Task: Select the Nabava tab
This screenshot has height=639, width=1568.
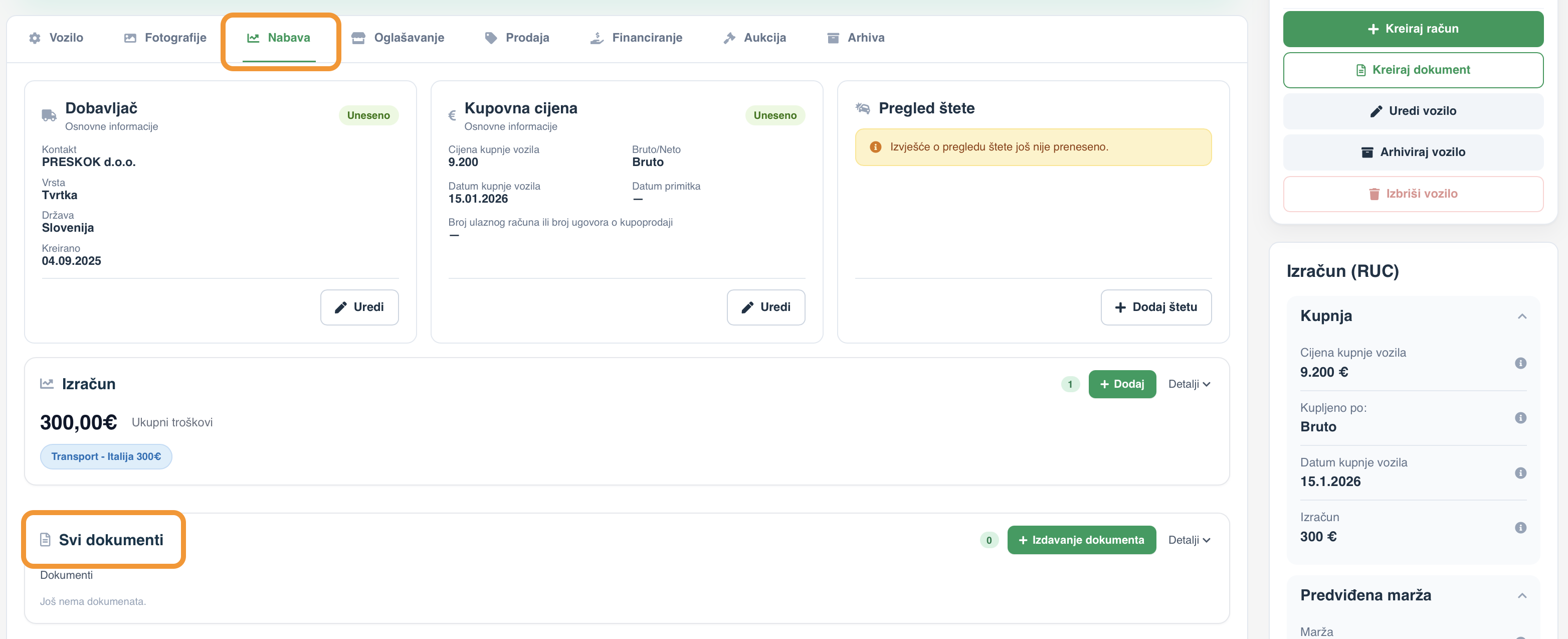Action: coord(279,38)
